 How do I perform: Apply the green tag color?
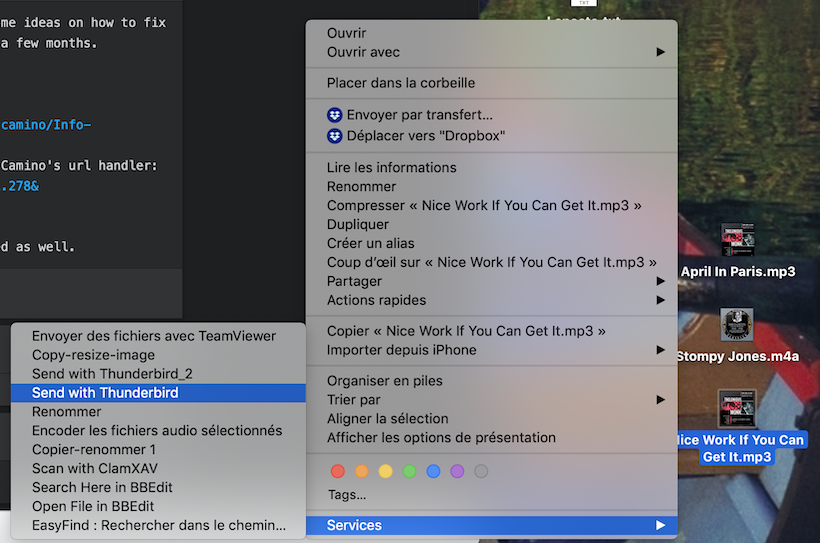pyautogui.click(x=409, y=471)
